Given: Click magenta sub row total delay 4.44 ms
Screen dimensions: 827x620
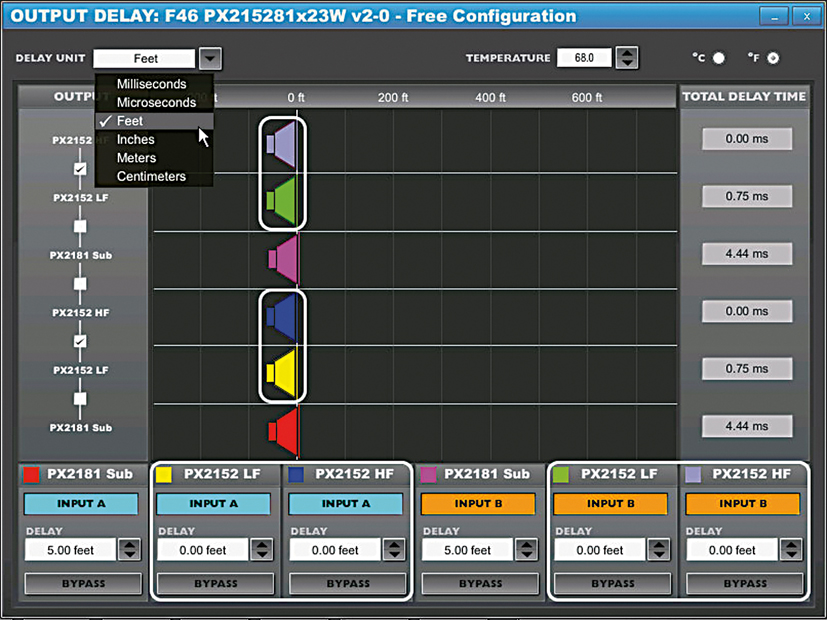Looking at the screenshot, I should click(747, 254).
